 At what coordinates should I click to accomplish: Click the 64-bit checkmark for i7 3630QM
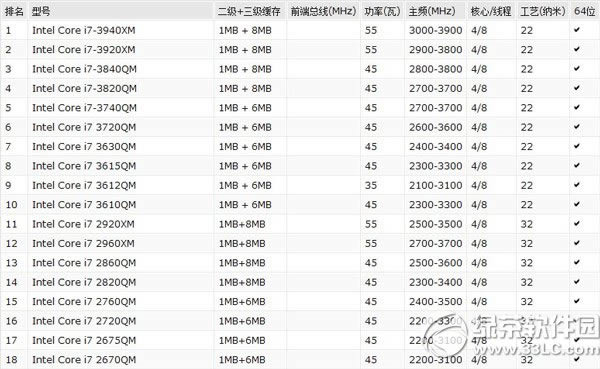coord(577,146)
